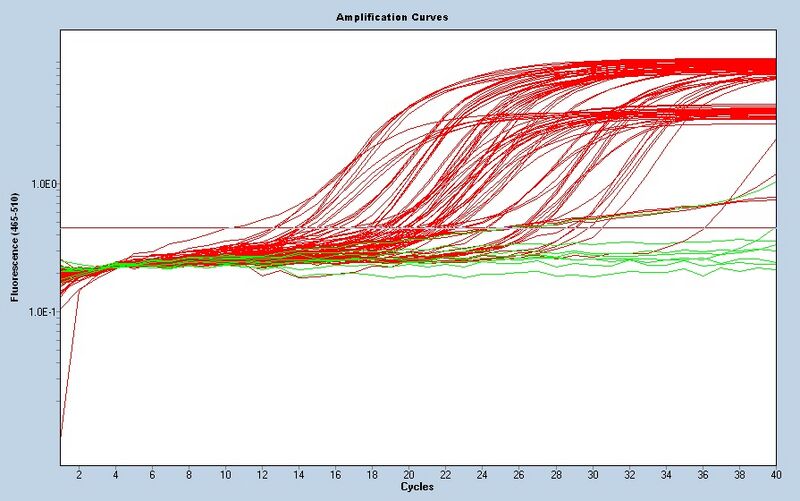Image resolution: width=800 pixels, height=501 pixels.
Task: Click cycle 40 on the x-axis
Action: [x=774, y=476]
